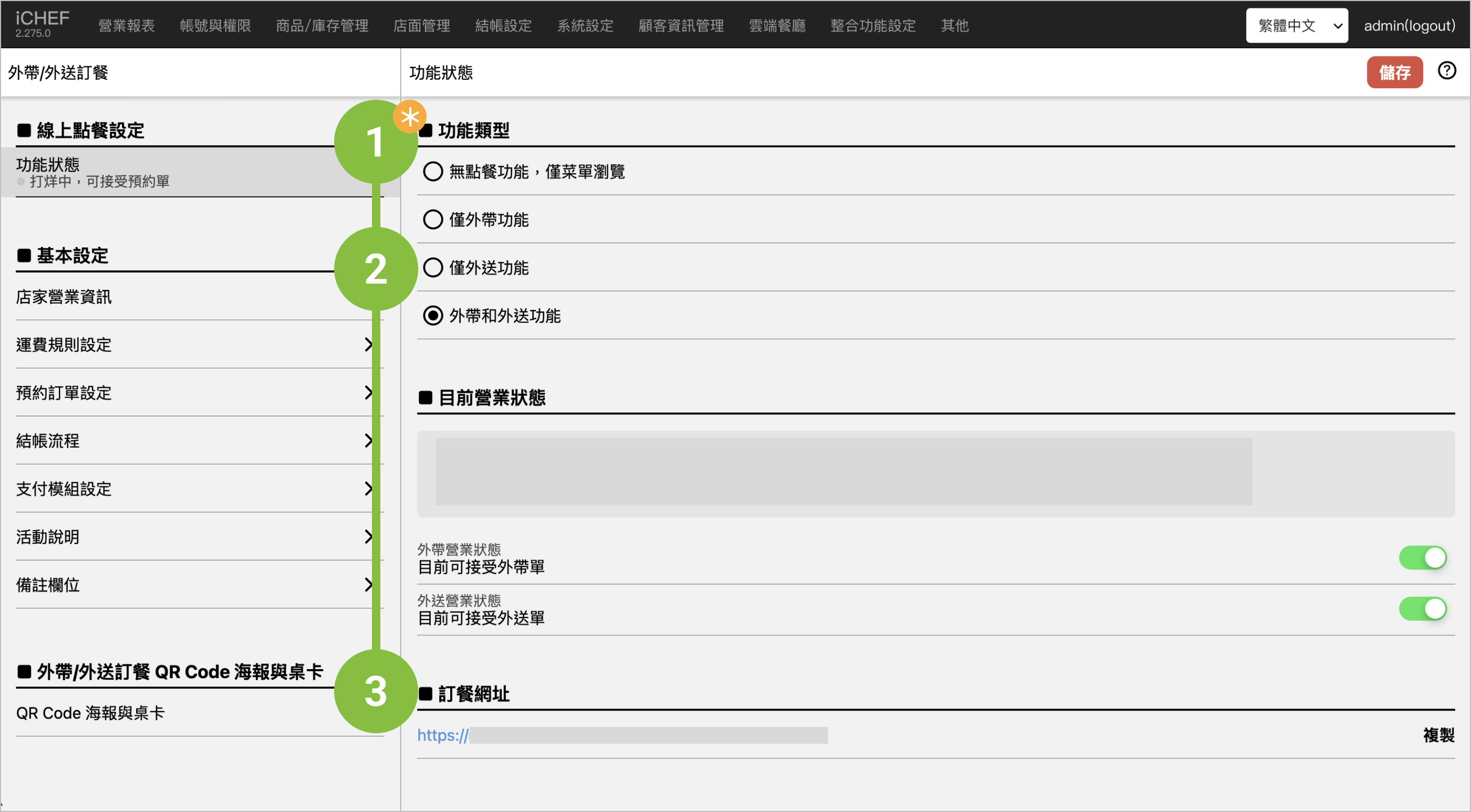Screen dimensions: 1471x812
Task: Expand 支付模組設定 chevron
Action: [368, 488]
